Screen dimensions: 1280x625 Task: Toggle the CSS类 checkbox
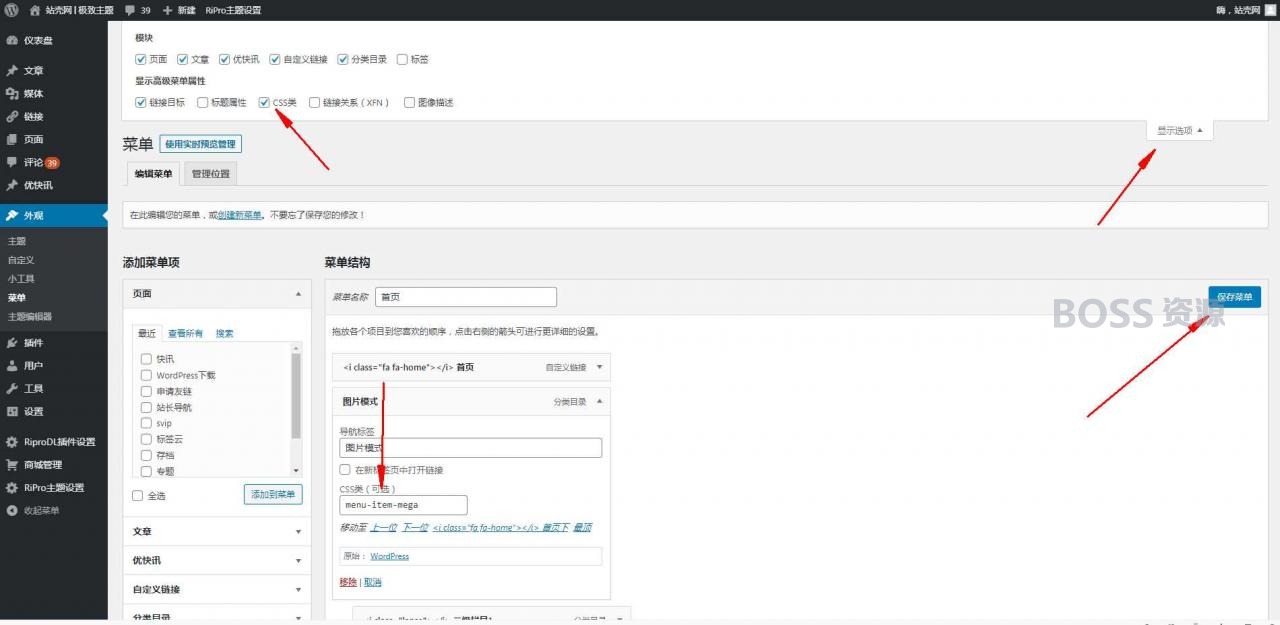[x=264, y=102]
